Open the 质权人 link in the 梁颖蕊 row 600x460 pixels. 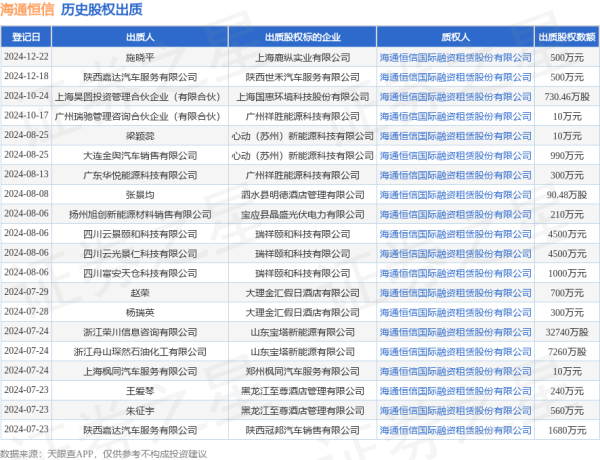click(455, 136)
